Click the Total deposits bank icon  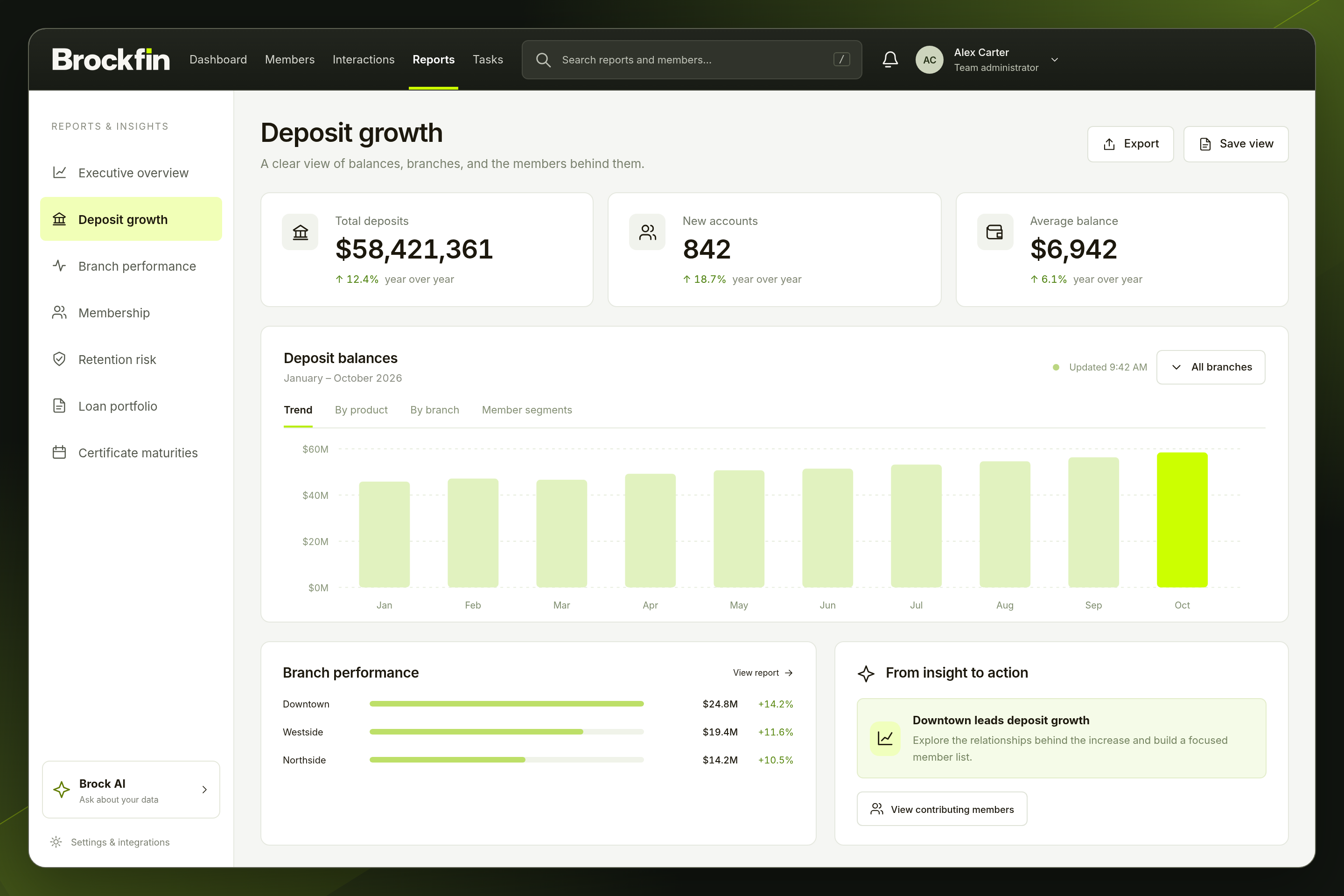coord(300,232)
